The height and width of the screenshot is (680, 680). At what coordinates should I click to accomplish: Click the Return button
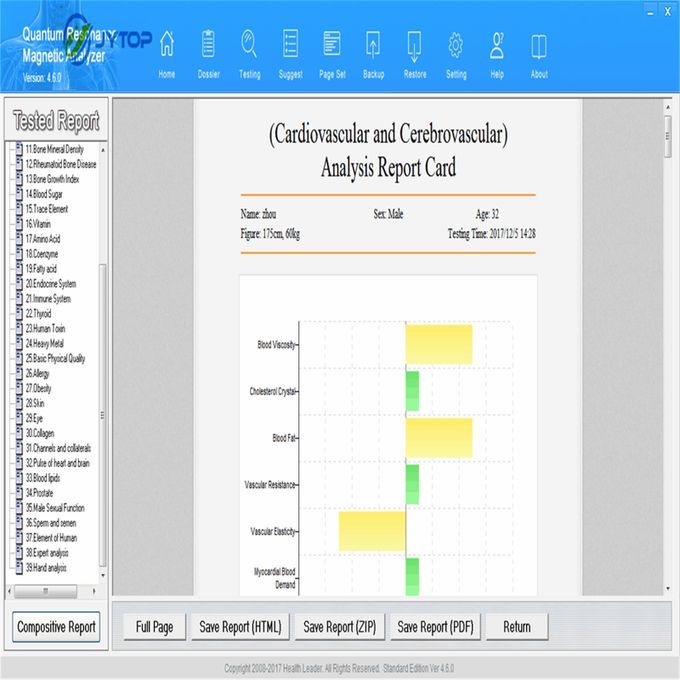click(517, 627)
